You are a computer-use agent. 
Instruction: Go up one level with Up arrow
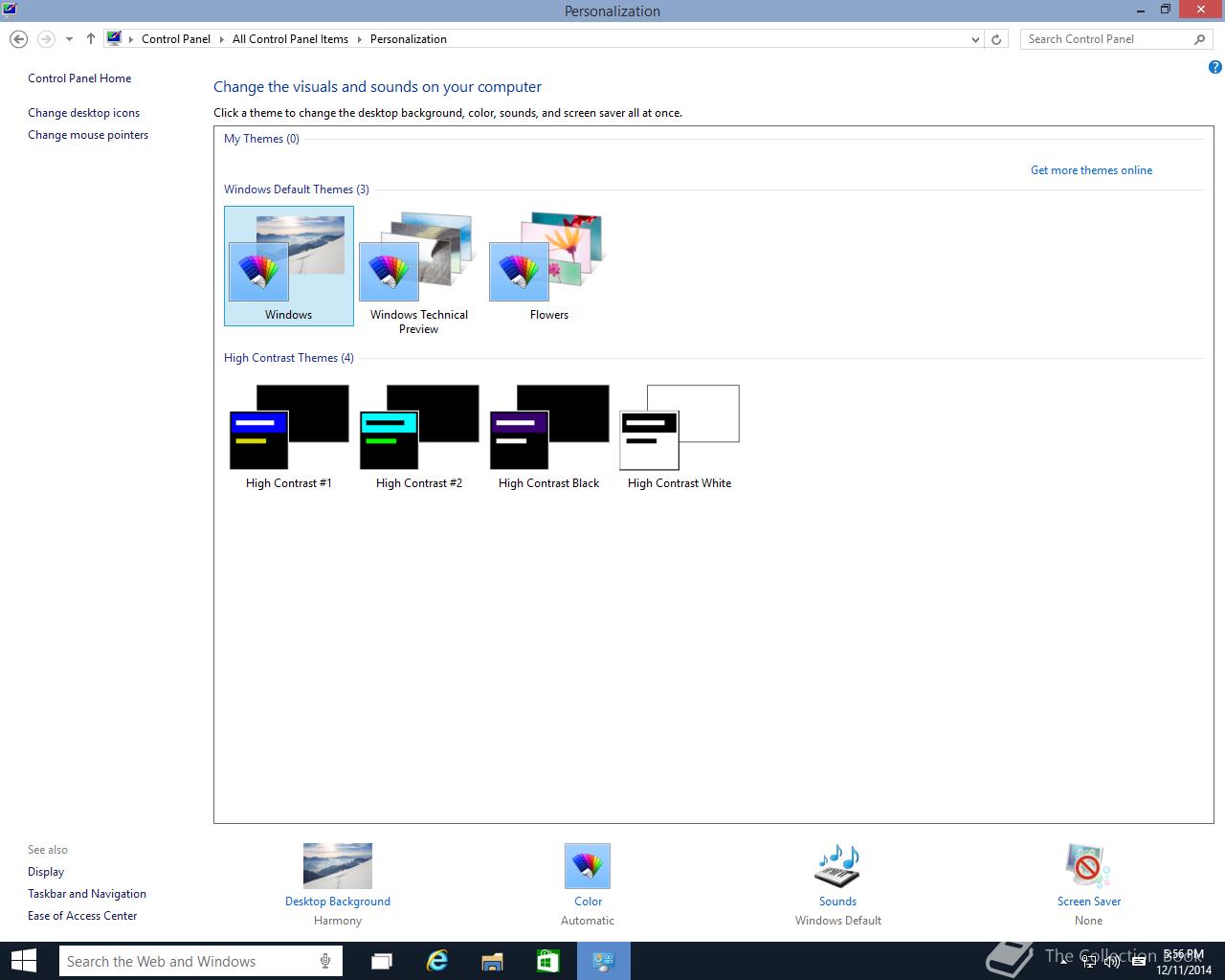pyautogui.click(x=90, y=39)
